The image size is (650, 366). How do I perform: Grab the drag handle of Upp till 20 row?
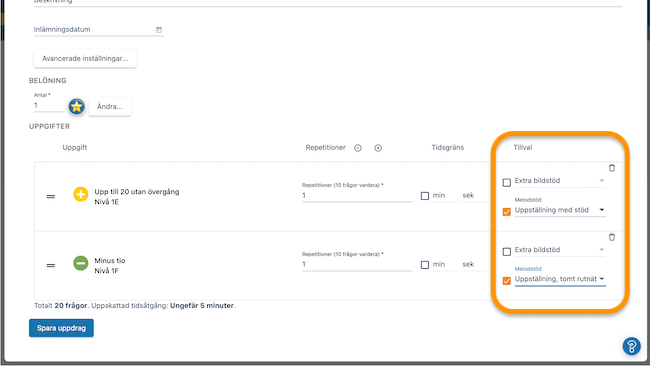point(51,196)
